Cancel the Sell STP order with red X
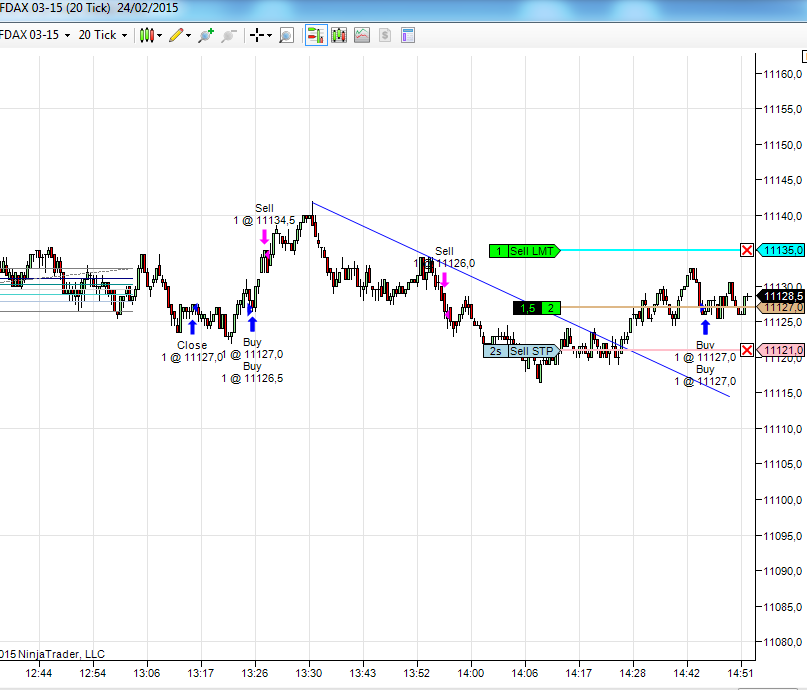 747,350
